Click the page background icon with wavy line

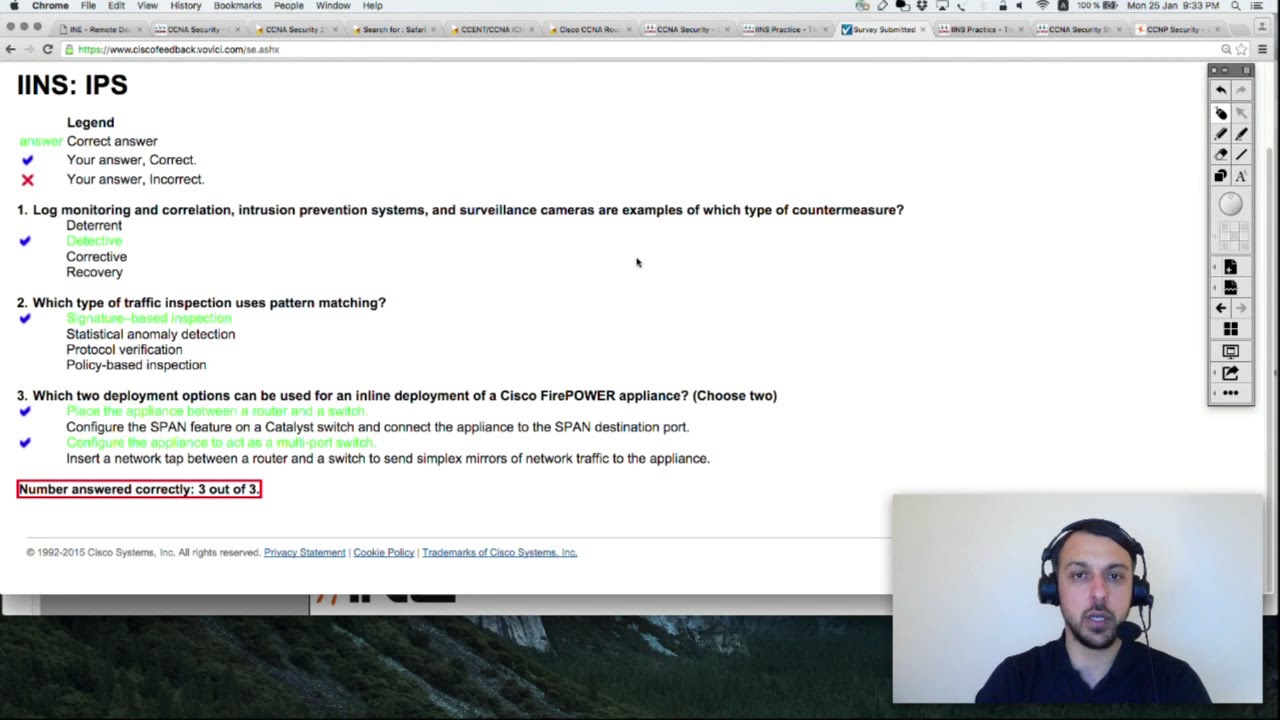click(1230, 288)
